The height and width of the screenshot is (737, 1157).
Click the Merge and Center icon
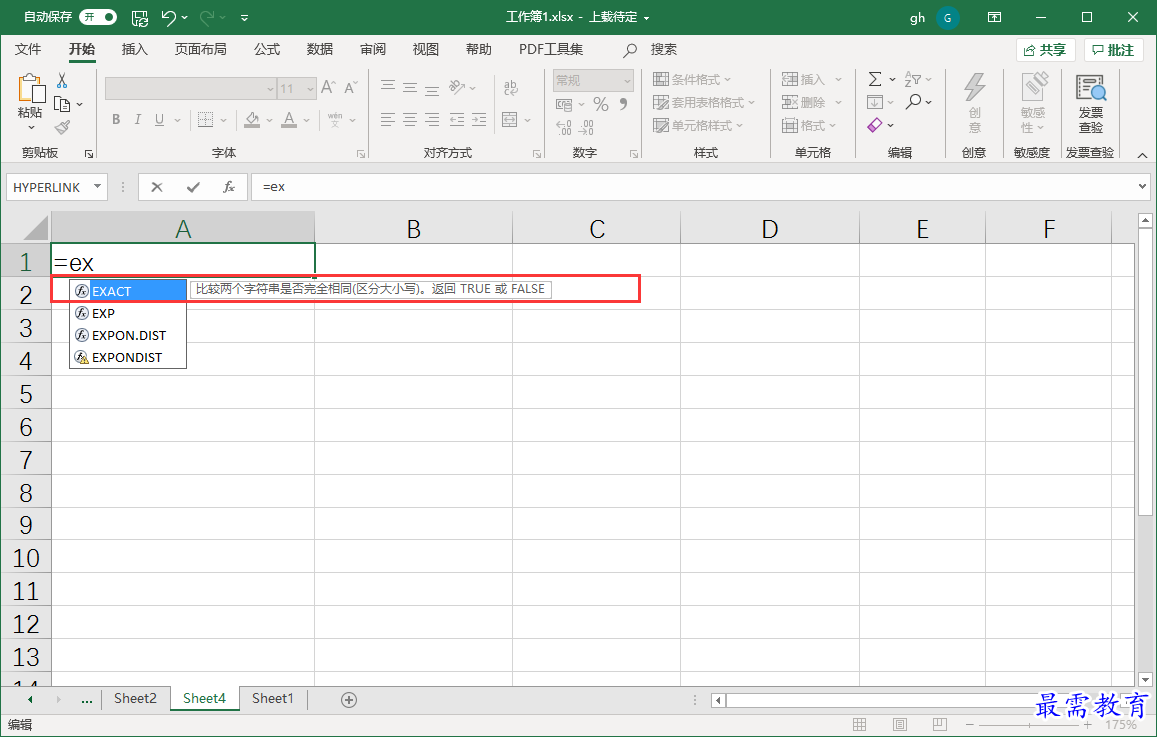coord(509,120)
